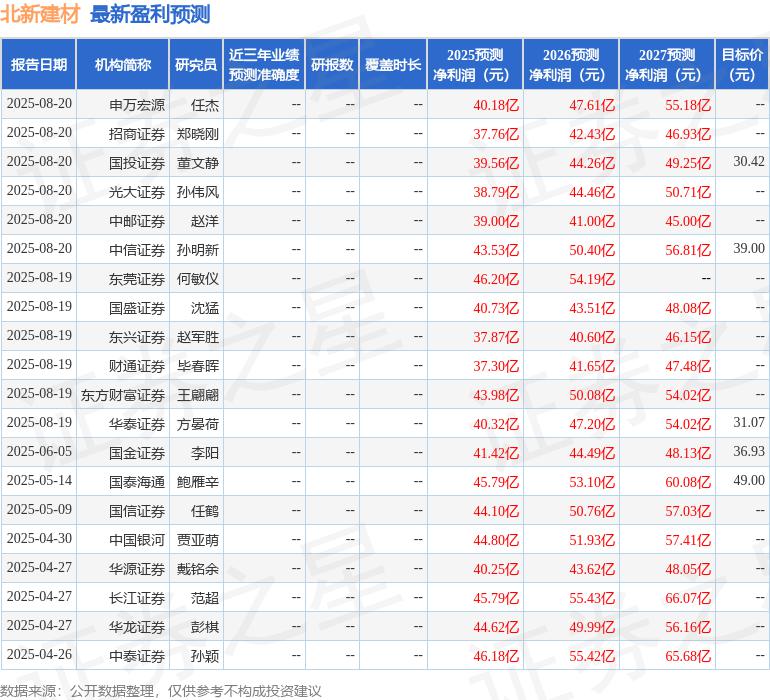Click analyst name 方晏荷
This screenshot has width=770, height=700.
[198, 423]
